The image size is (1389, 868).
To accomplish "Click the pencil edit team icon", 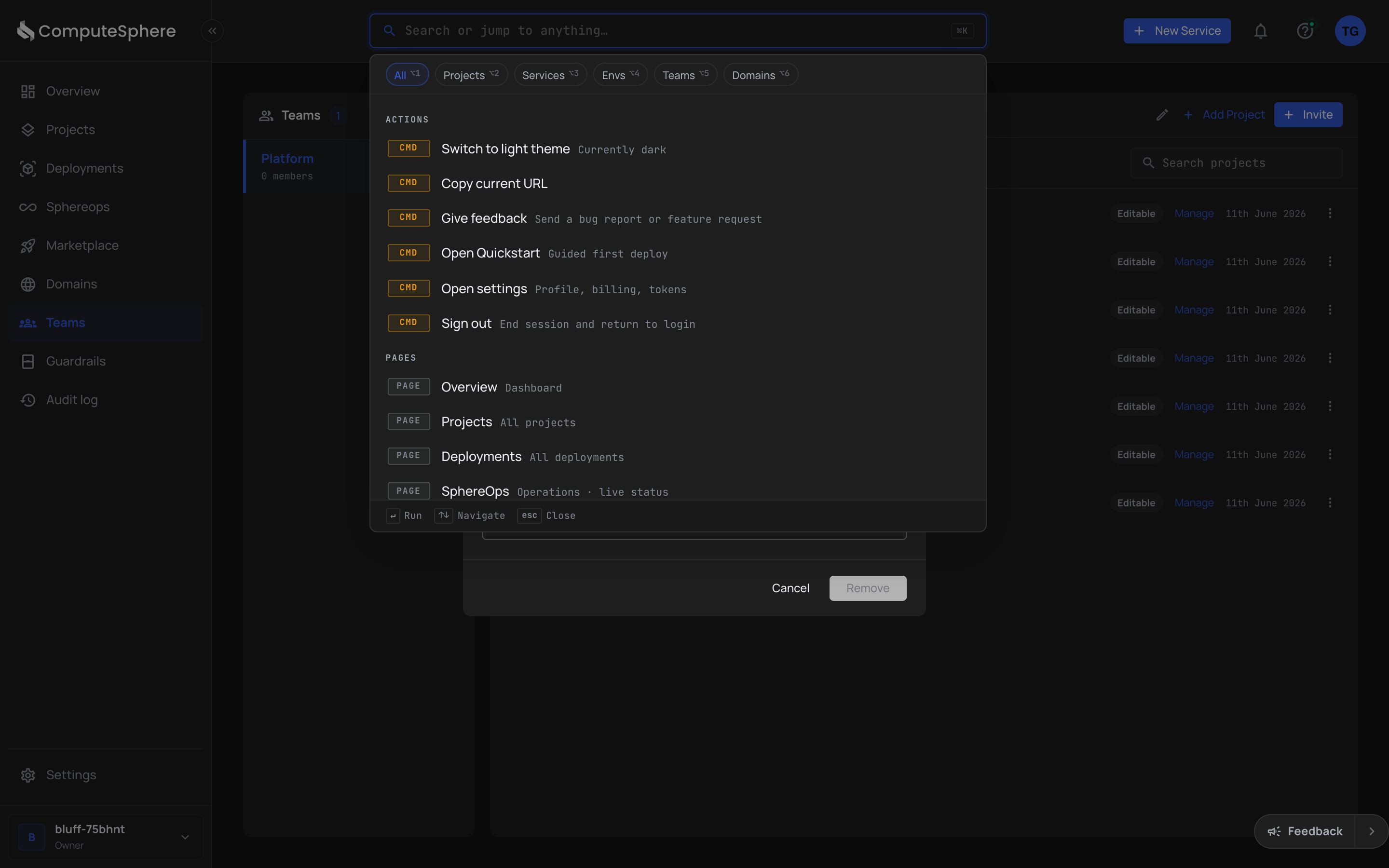I will tap(1162, 115).
